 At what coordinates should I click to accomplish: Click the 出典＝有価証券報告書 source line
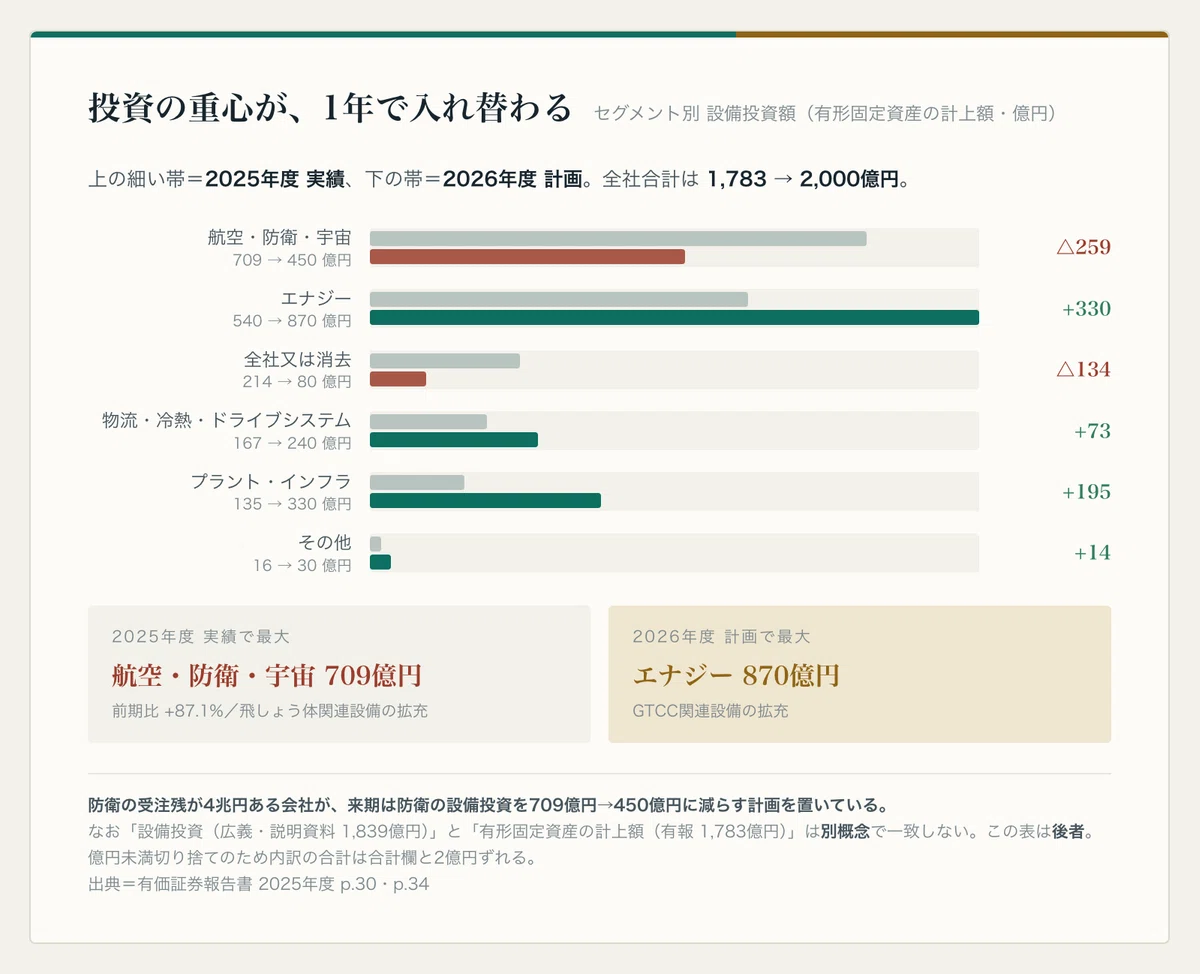(258, 884)
